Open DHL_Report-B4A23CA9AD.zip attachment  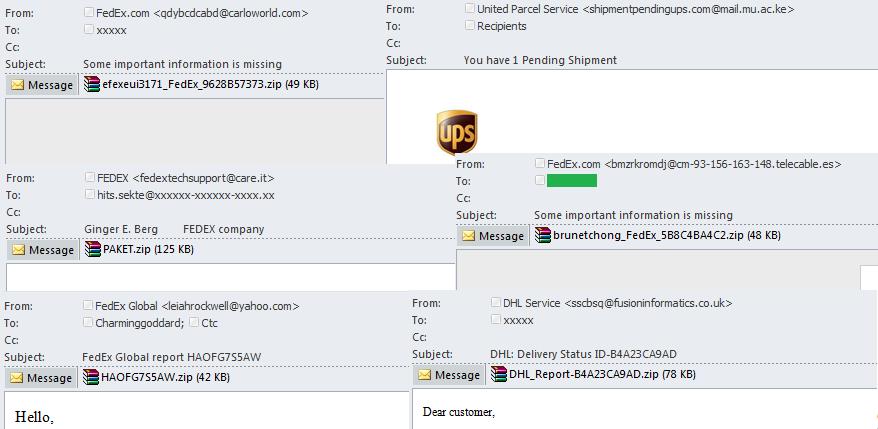(x=593, y=374)
